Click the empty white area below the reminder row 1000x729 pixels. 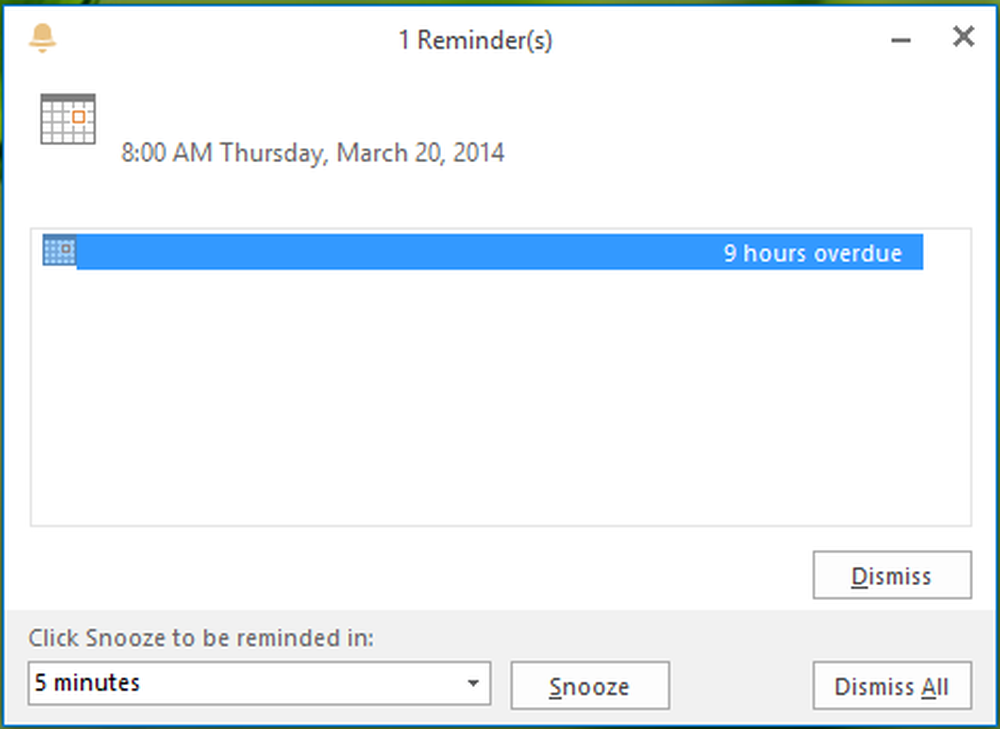click(x=500, y=400)
